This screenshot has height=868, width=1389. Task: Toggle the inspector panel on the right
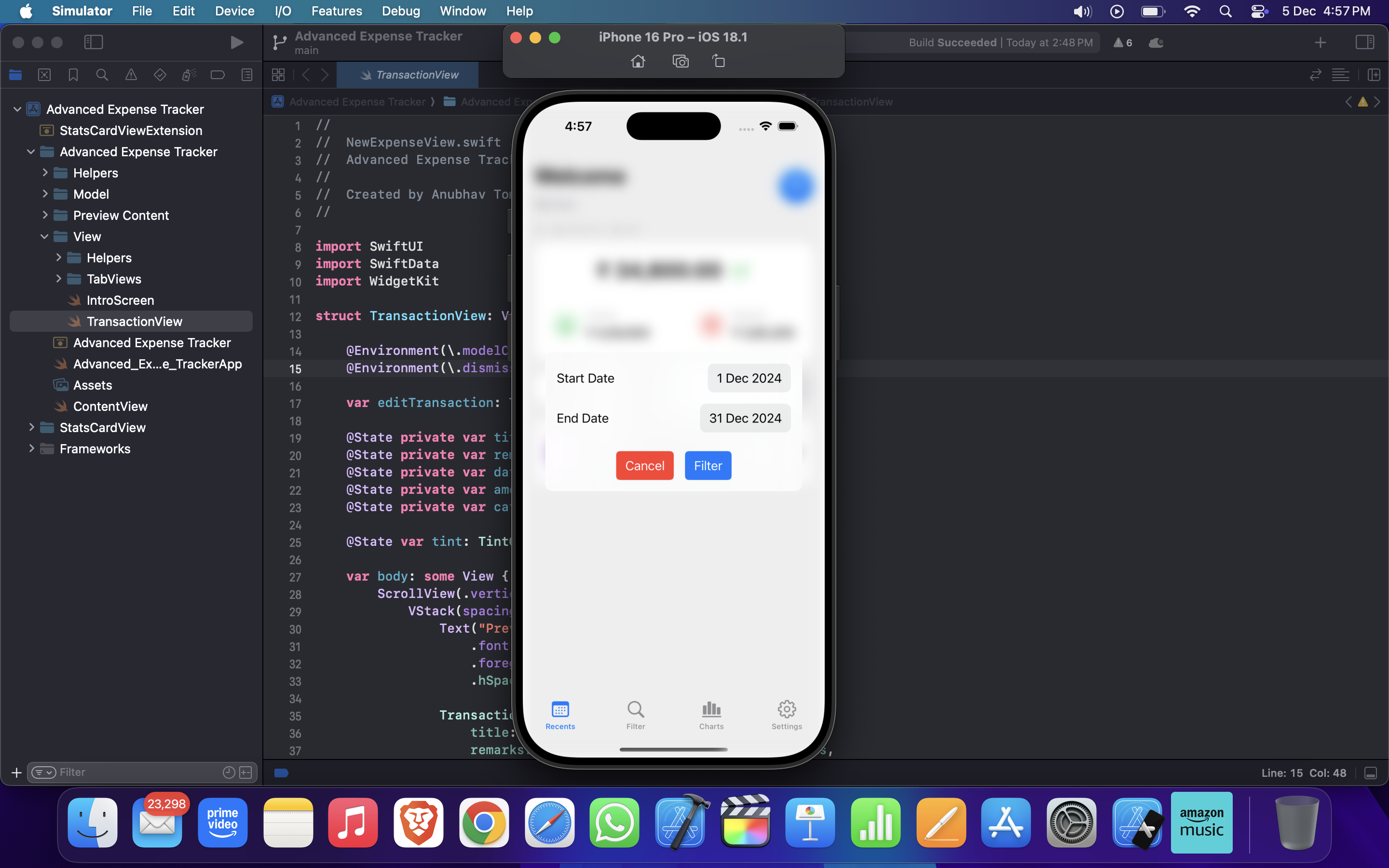pyautogui.click(x=1365, y=42)
